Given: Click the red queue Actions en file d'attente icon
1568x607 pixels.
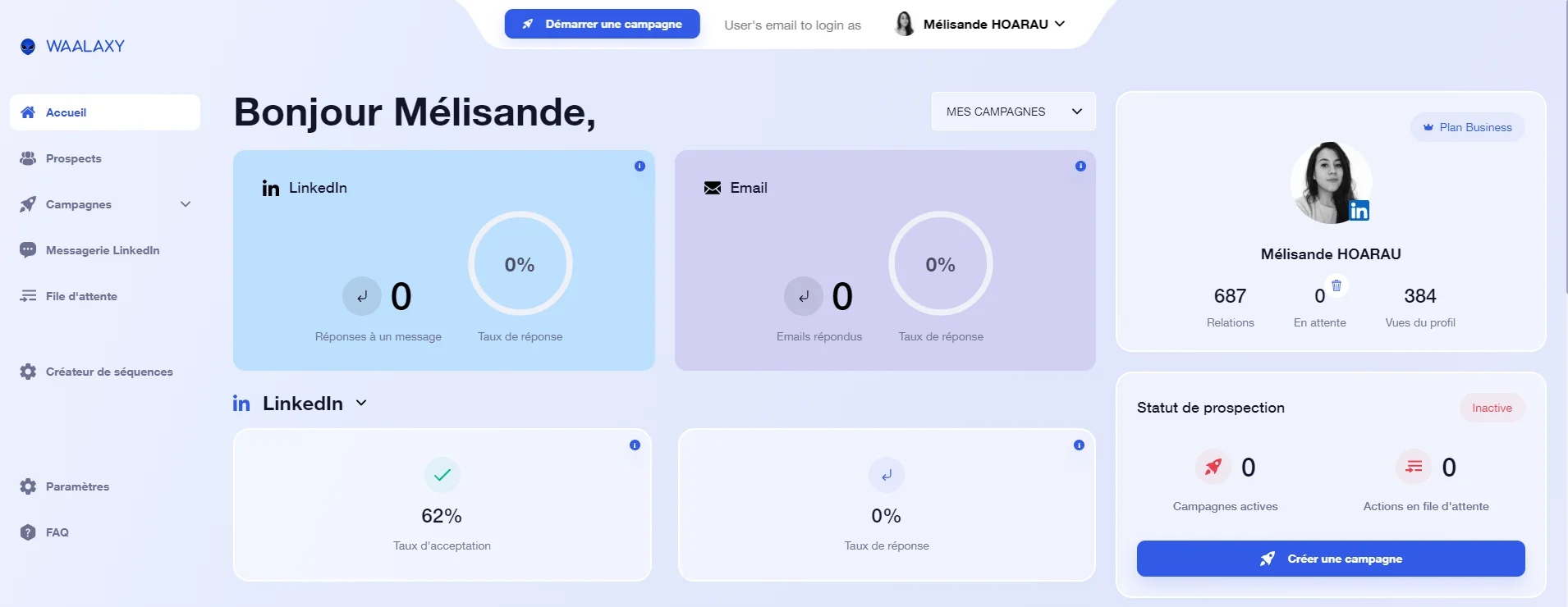Looking at the screenshot, I should point(1414,467).
